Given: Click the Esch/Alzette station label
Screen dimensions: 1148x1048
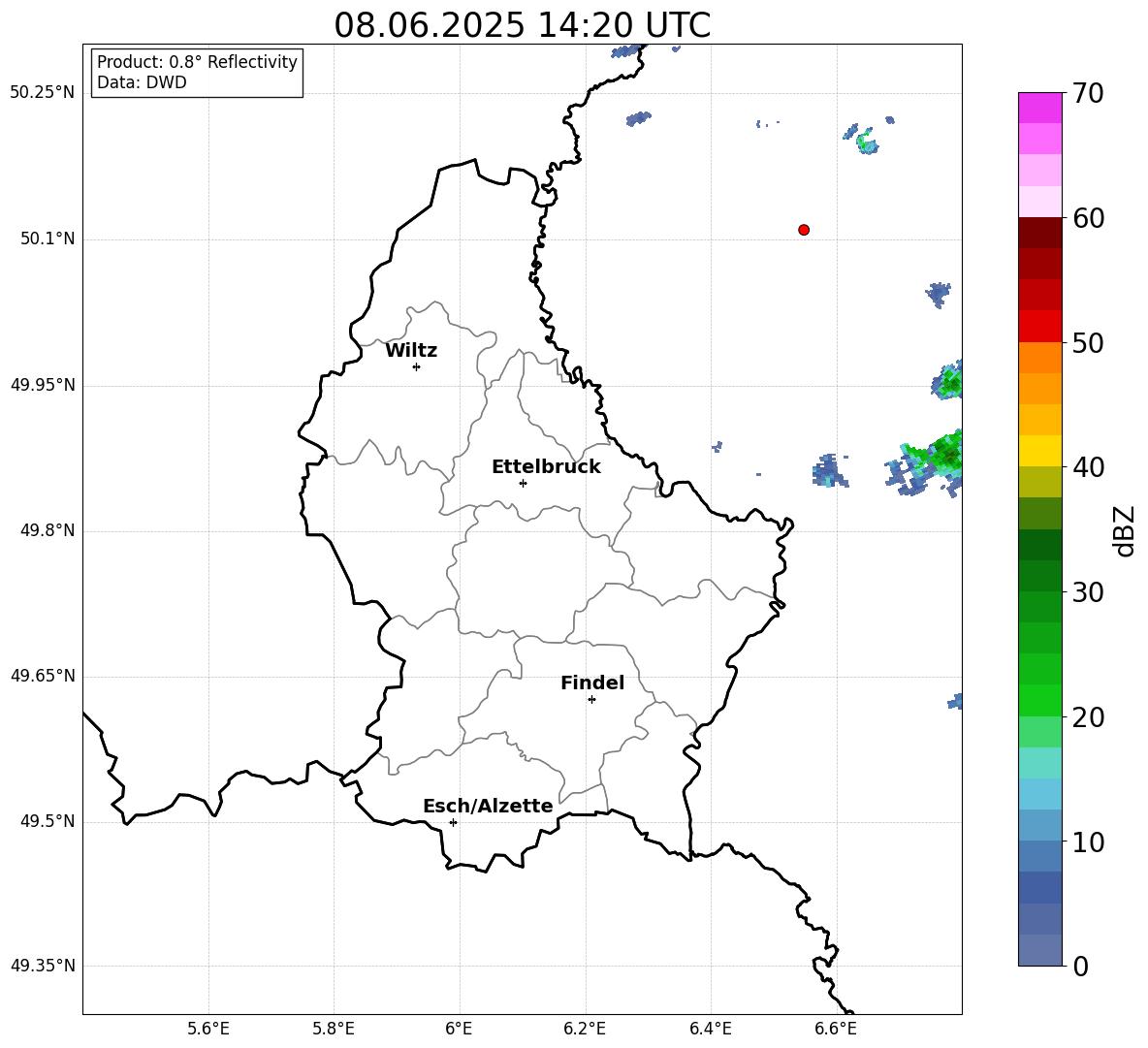Looking at the screenshot, I should [x=488, y=806].
